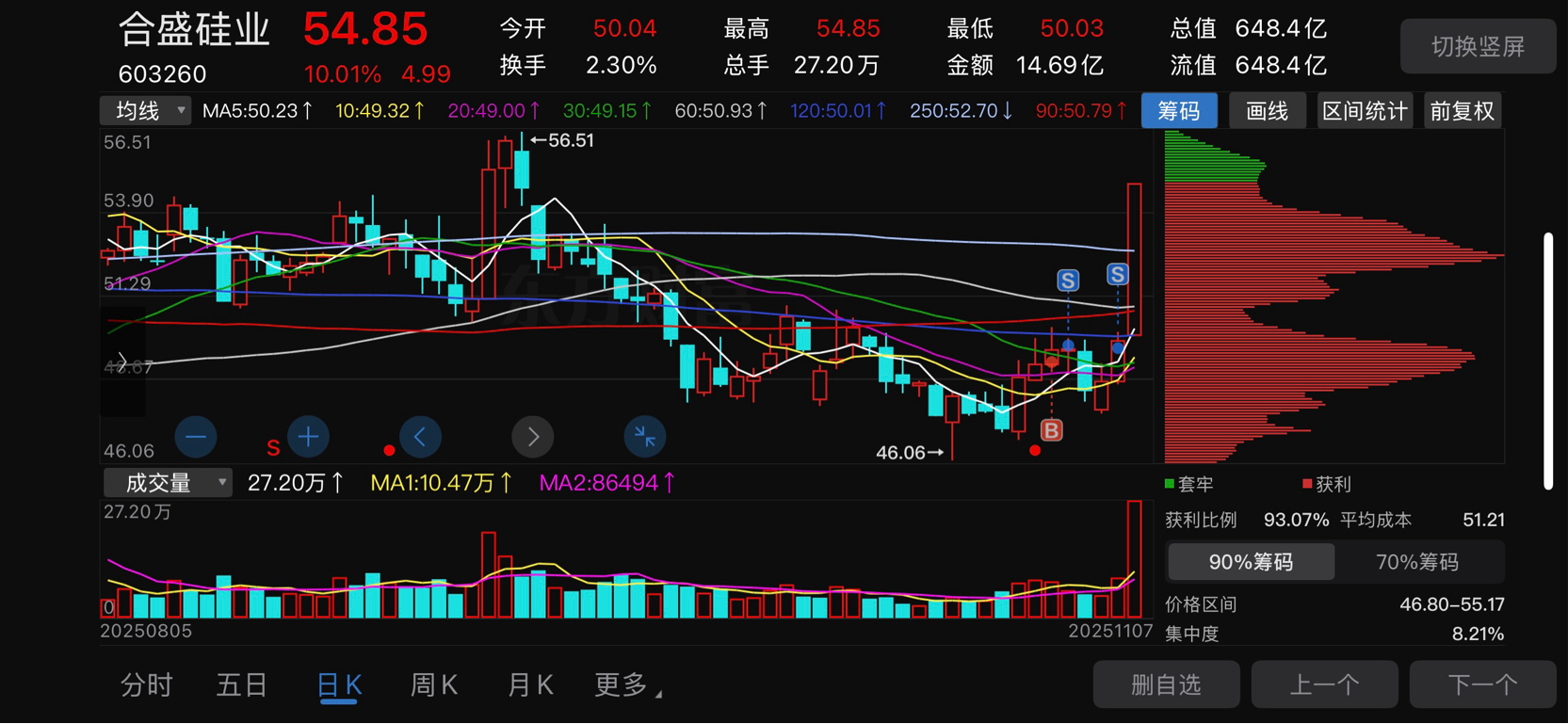Click the 价格区间 46.80-55.17 value
The width and height of the screenshot is (1568, 724).
pyautogui.click(x=1451, y=604)
